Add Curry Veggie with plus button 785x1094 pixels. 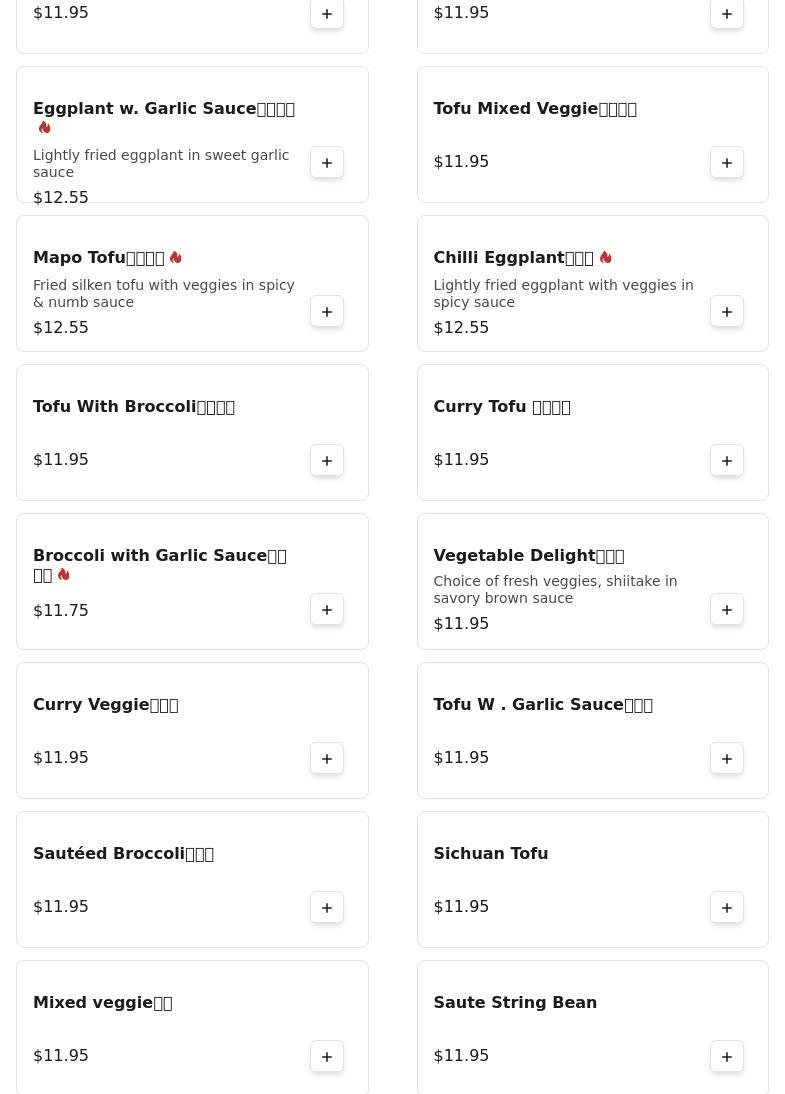click(x=327, y=758)
